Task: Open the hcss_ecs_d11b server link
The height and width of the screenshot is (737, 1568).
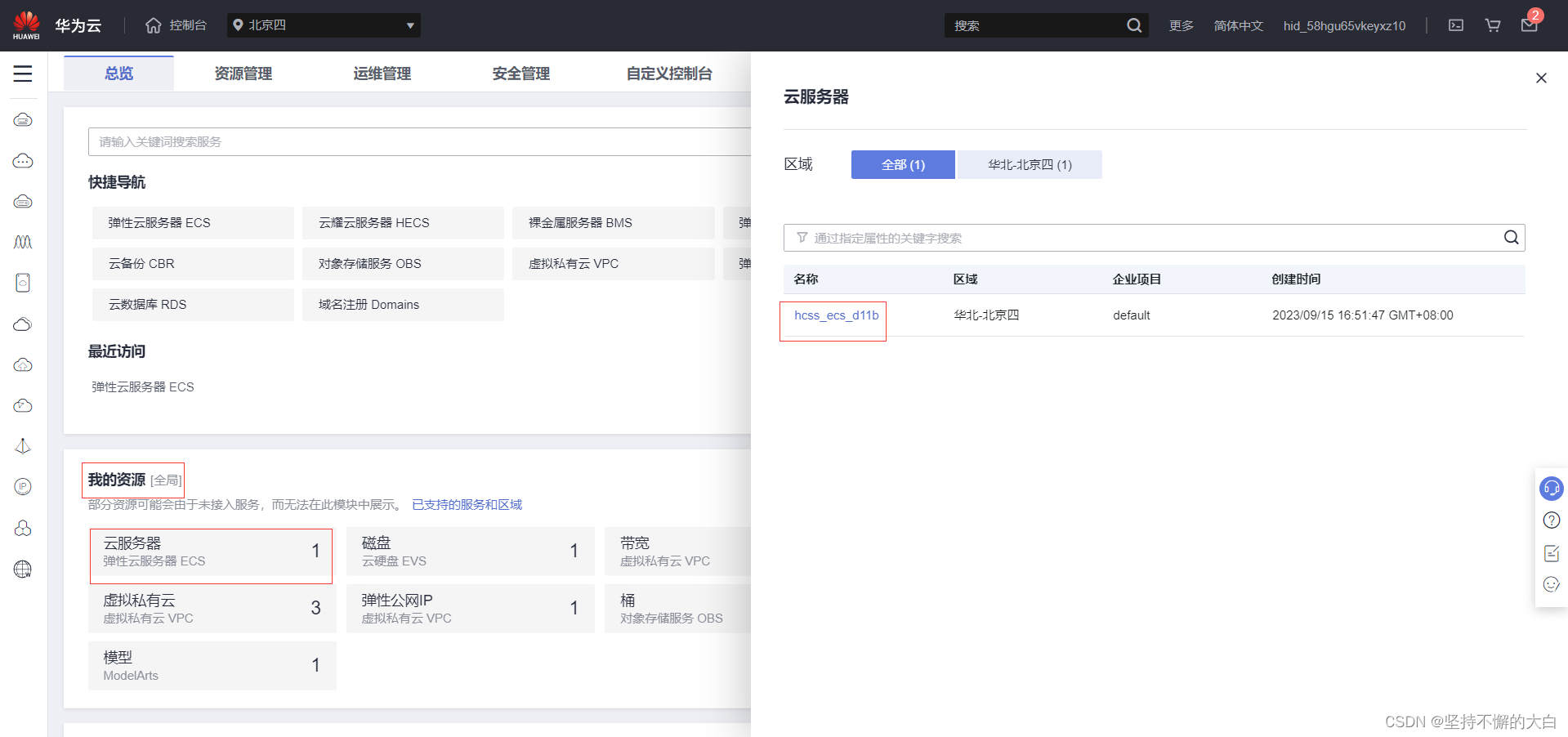Action: click(836, 315)
